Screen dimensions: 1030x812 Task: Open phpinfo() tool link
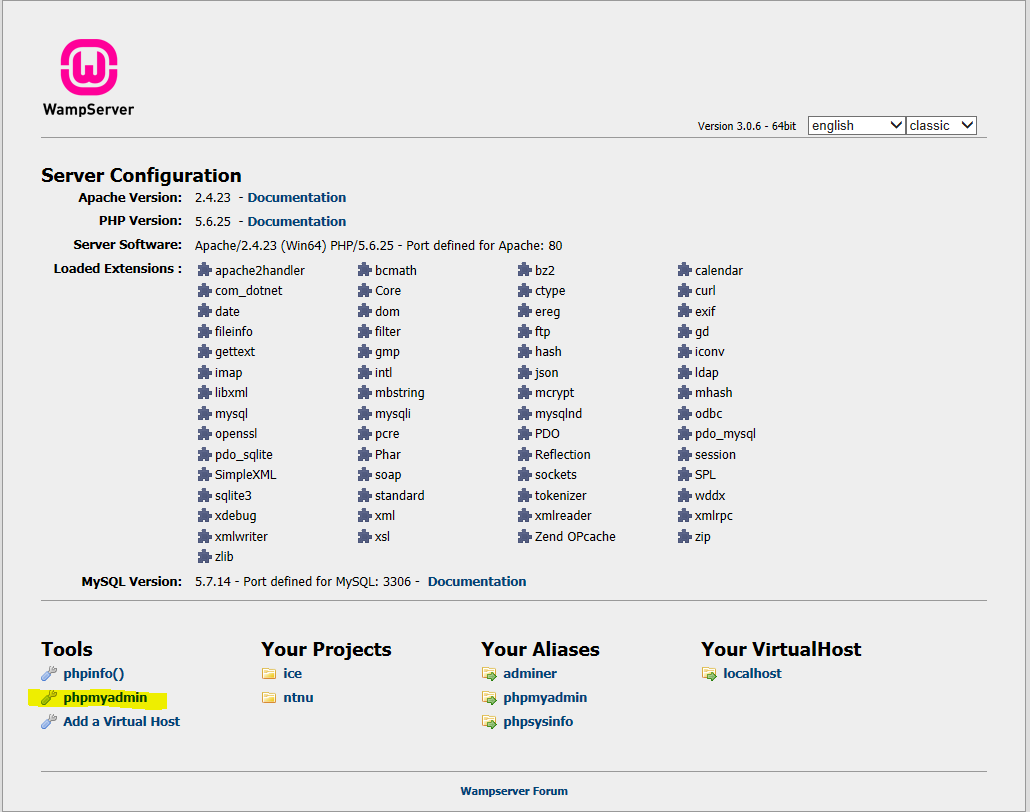[x=93, y=673]
